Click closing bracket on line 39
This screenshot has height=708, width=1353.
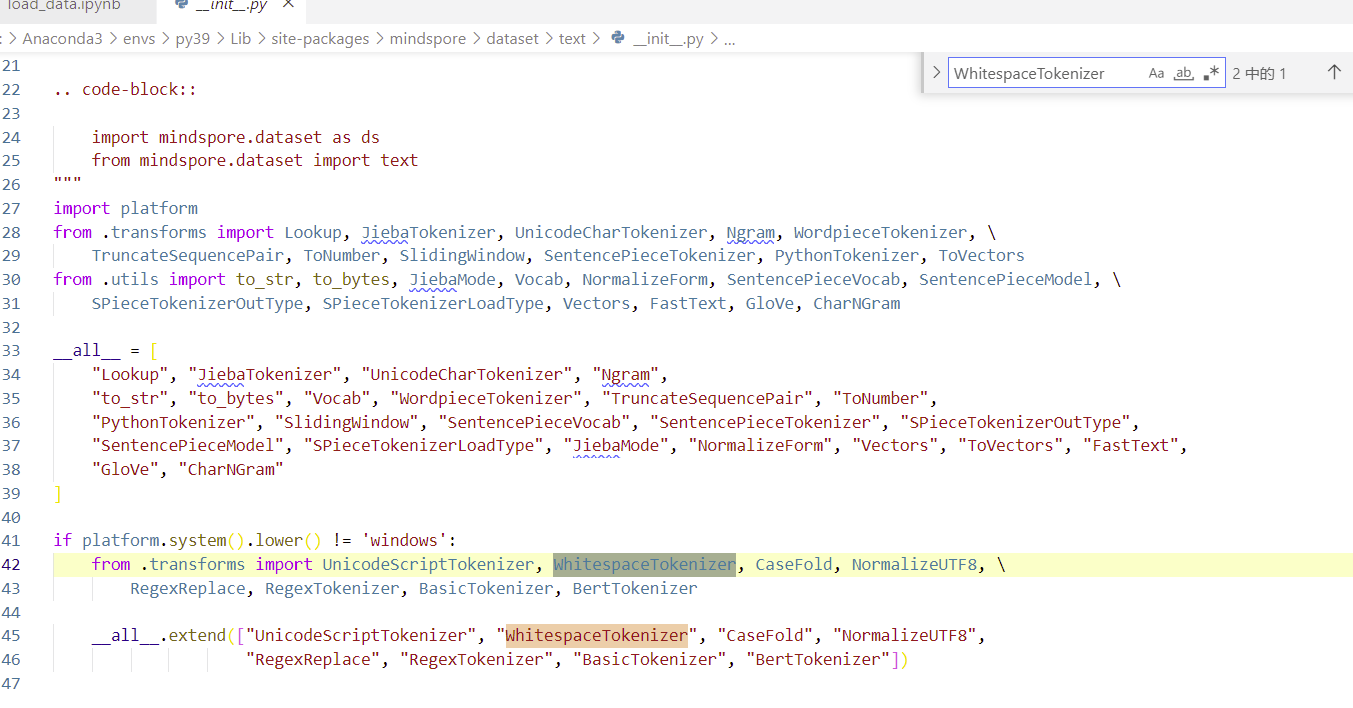point(58,493)
